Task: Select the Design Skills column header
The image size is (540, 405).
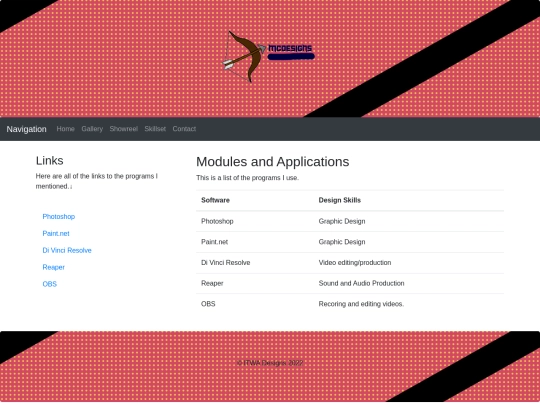Action: [x=409, y=200]
